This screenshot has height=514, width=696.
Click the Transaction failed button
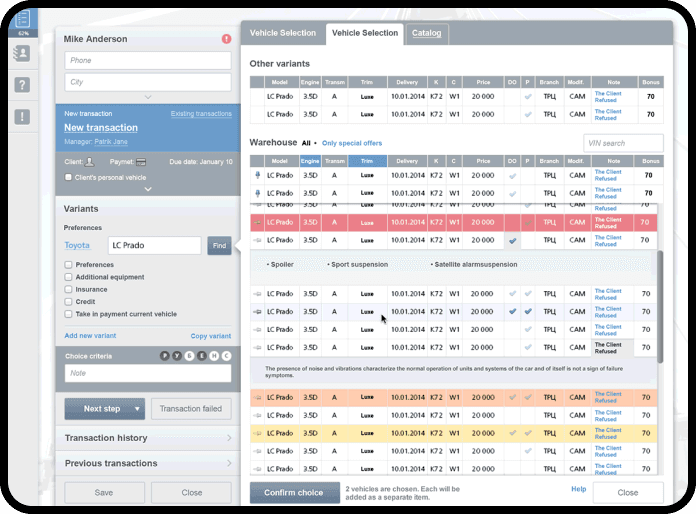191,409
